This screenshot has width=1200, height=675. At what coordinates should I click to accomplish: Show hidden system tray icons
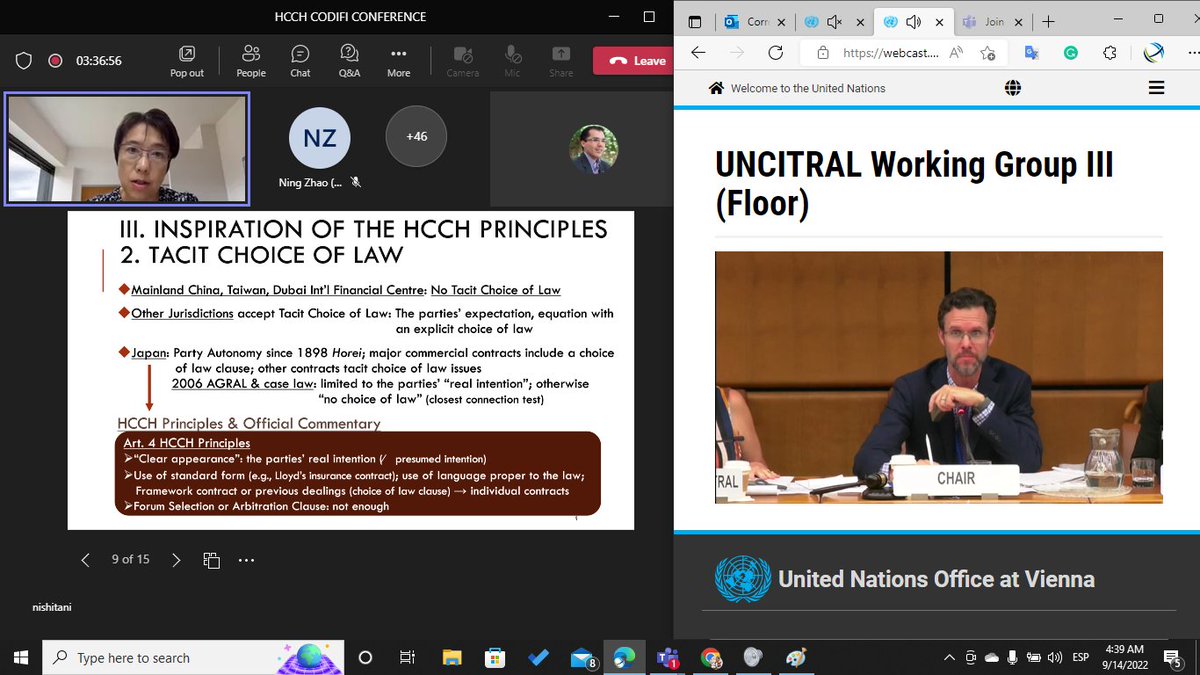point(949,657)
